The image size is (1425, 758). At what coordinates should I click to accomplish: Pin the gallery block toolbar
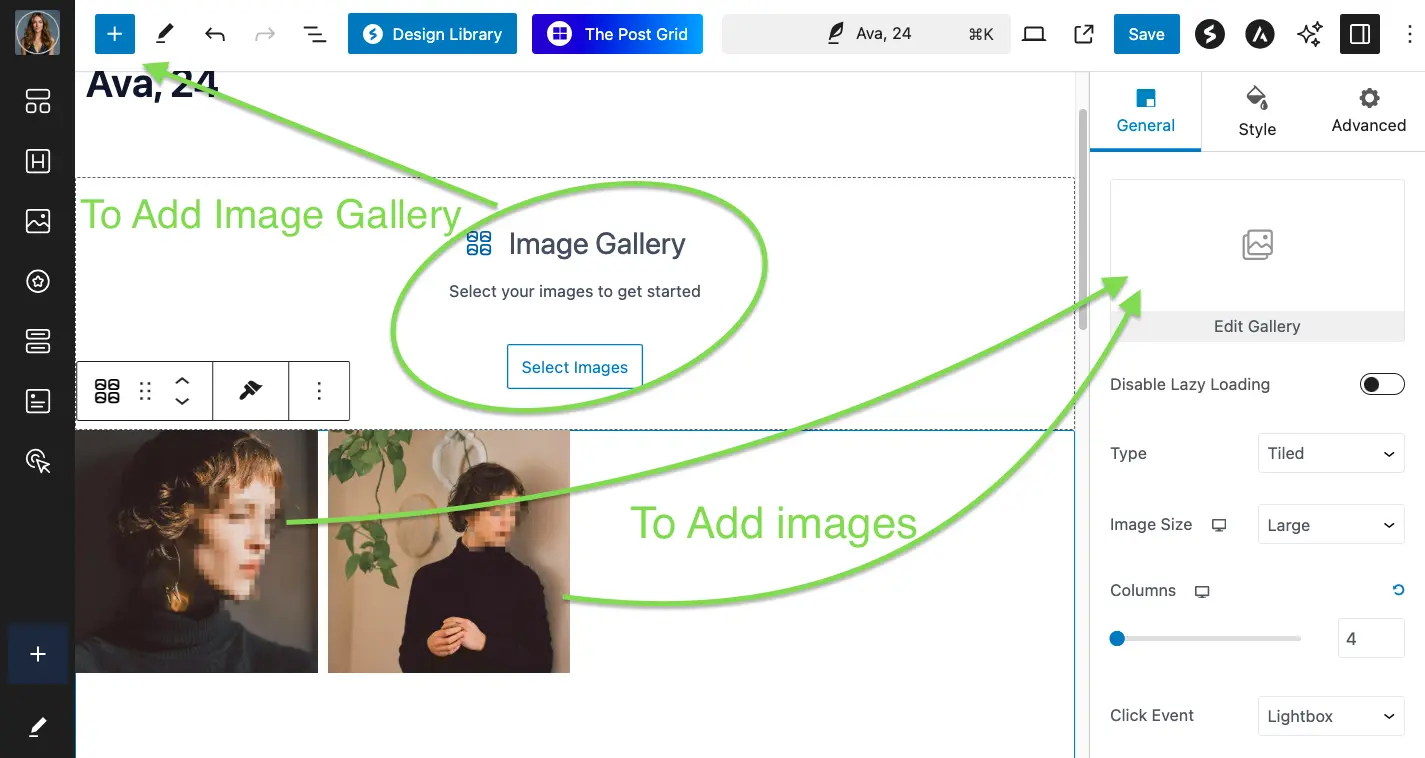(x=250, y=390)
